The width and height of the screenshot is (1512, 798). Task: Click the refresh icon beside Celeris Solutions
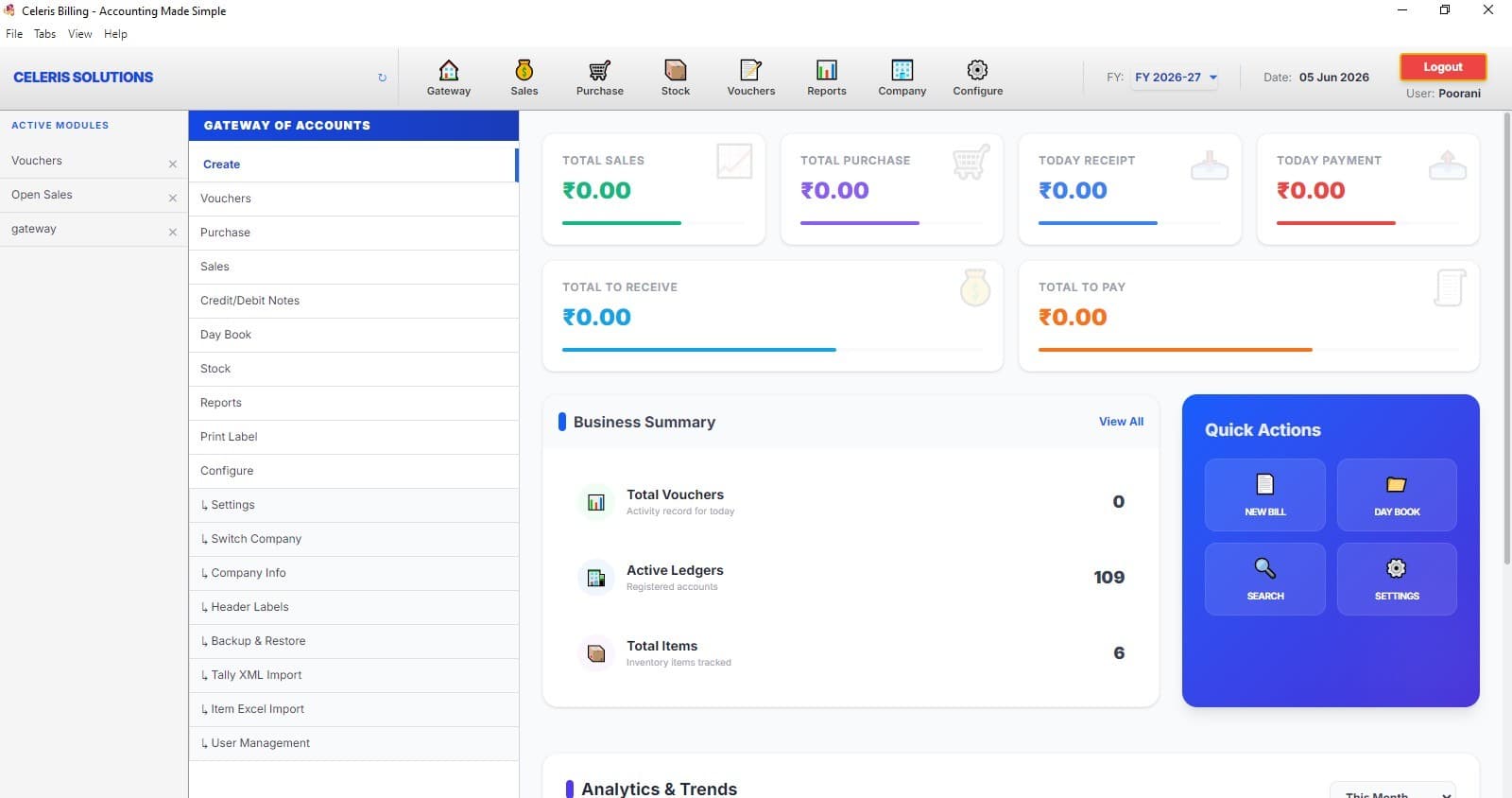(382, 78)
